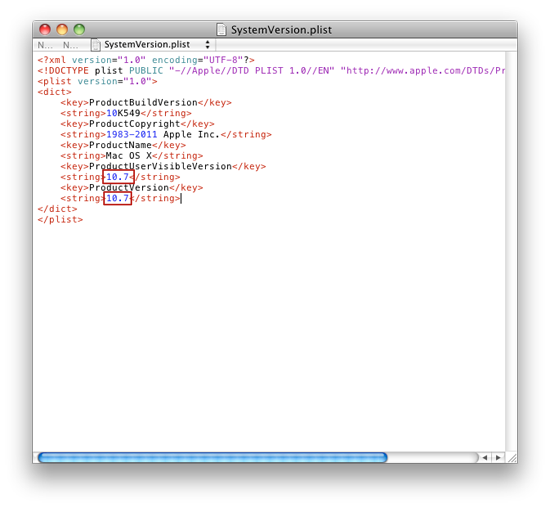Click the horizontal blue scrollbar thumb

(213, 457)
